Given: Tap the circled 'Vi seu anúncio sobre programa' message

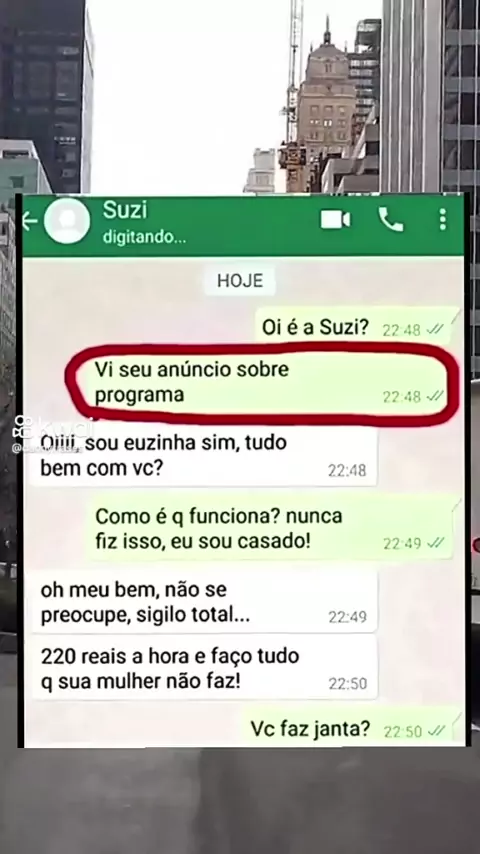Looking at the screenshot, I should [x=265, y=383].
